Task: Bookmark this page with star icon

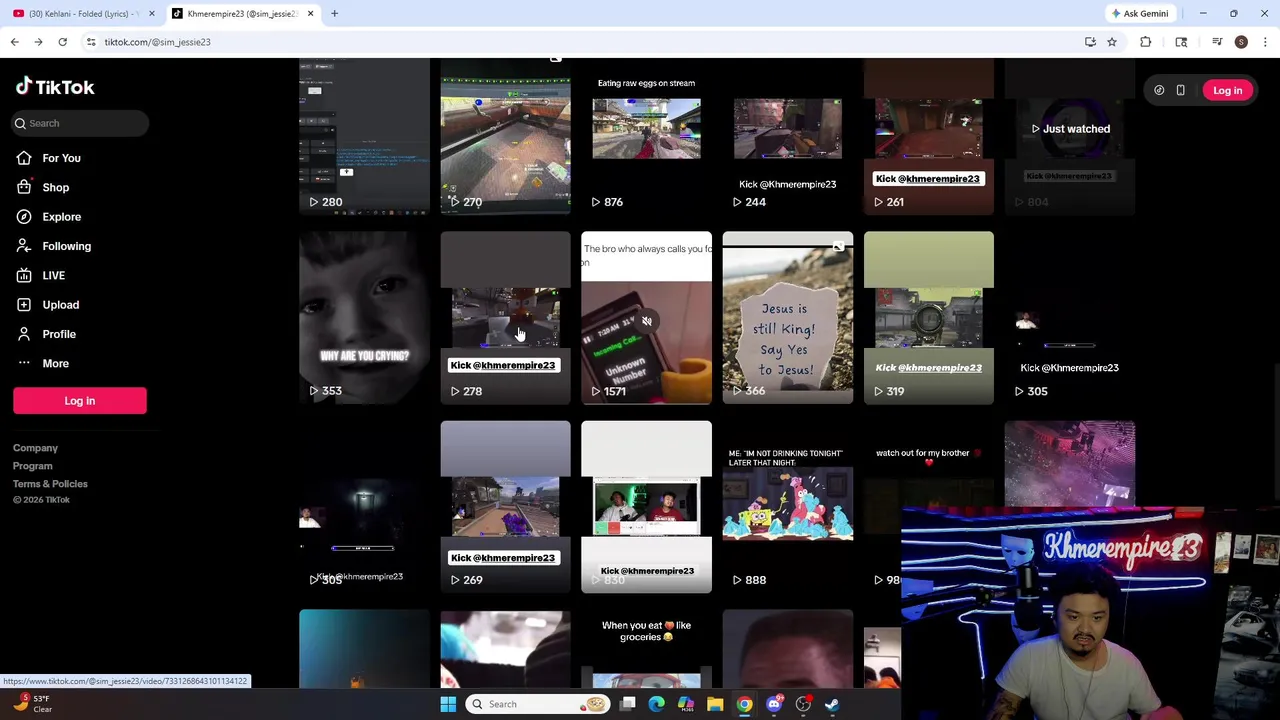Action: [x=1111, y=42]
